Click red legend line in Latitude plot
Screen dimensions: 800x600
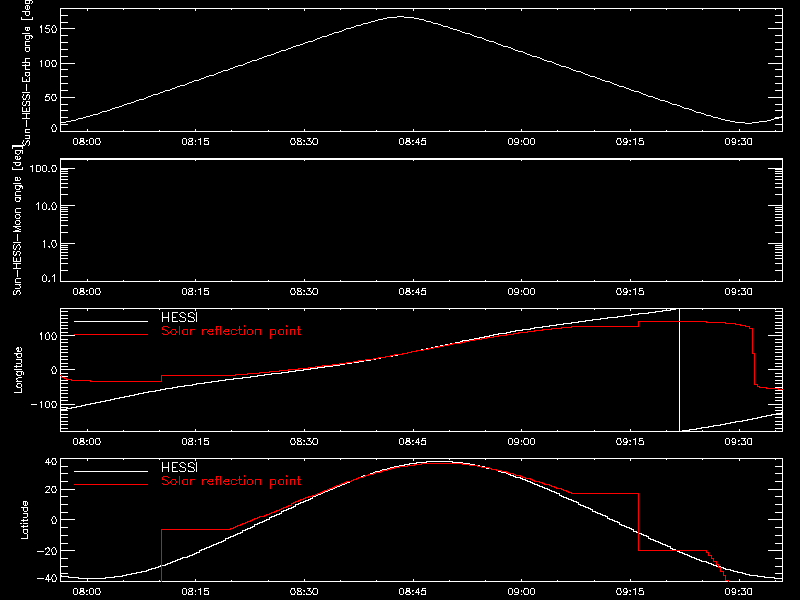click(111, 485)
